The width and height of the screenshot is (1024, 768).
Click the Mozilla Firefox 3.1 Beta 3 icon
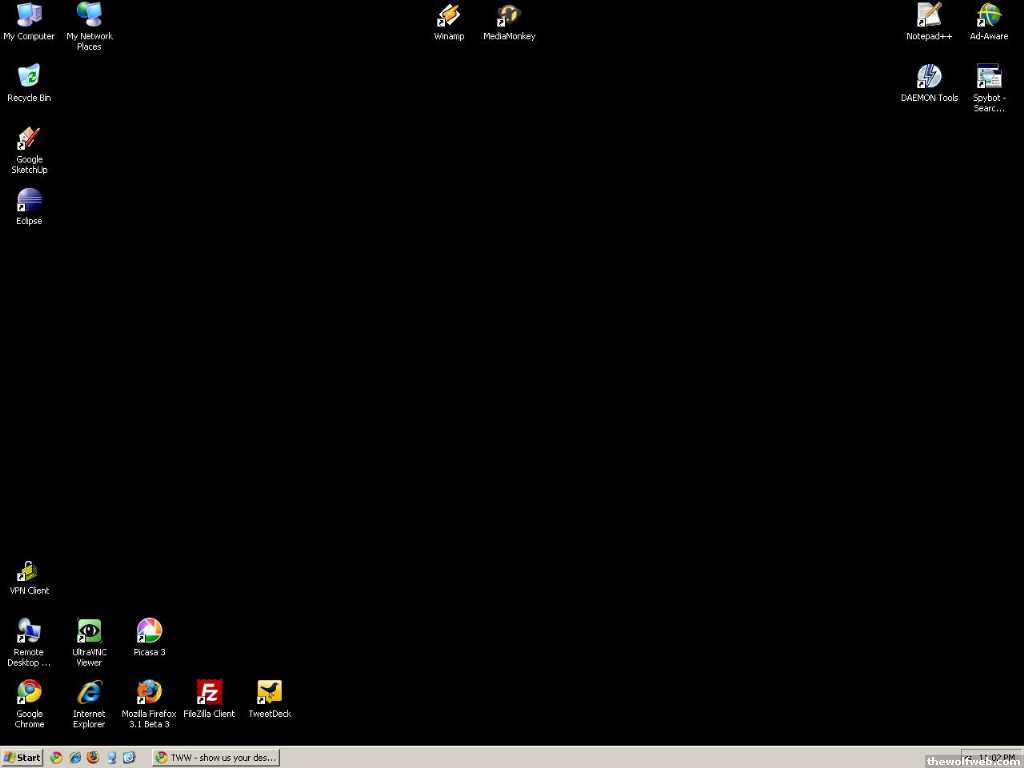coord(149,693)
